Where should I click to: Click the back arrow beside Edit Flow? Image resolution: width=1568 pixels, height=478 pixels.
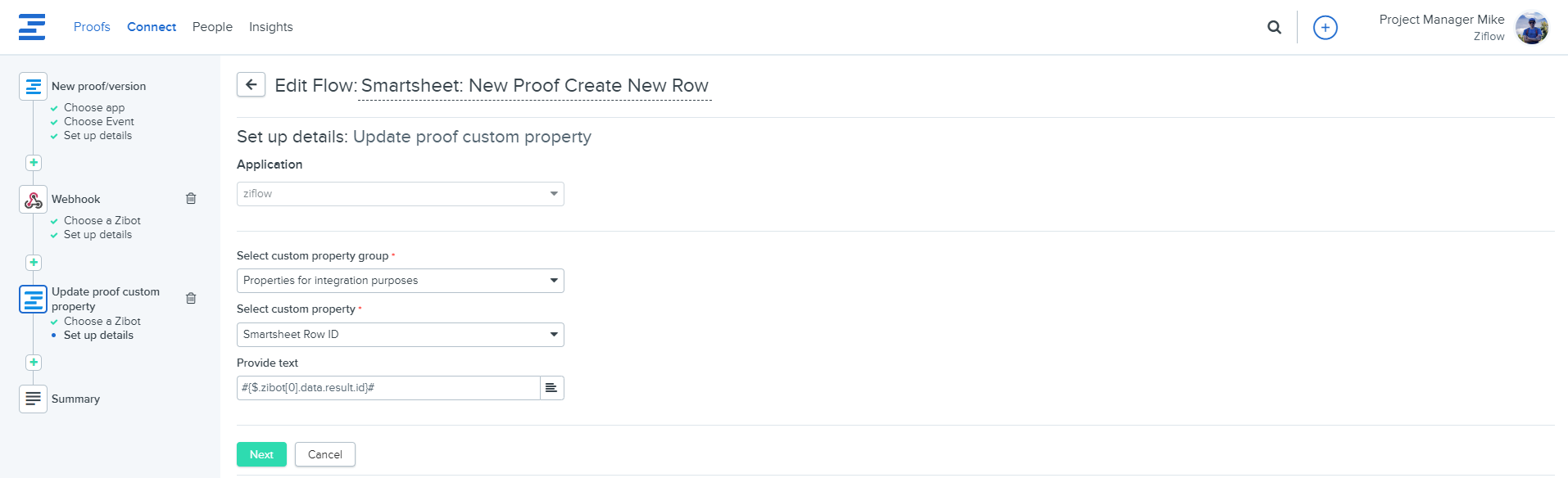(x=251, y=84)
